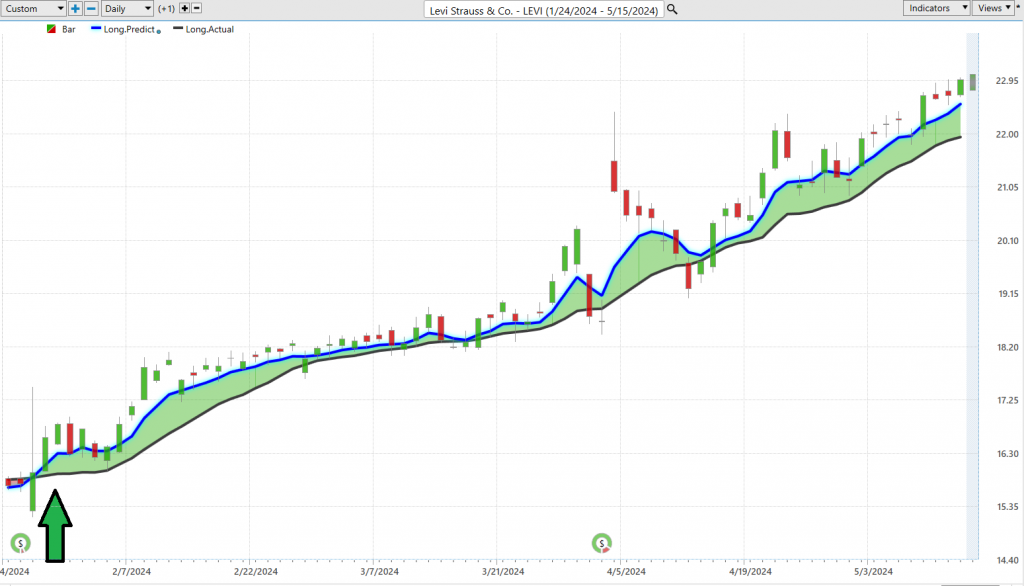
Task: Click the (+1) forecast offset label
Action: [x=166, y=8]
